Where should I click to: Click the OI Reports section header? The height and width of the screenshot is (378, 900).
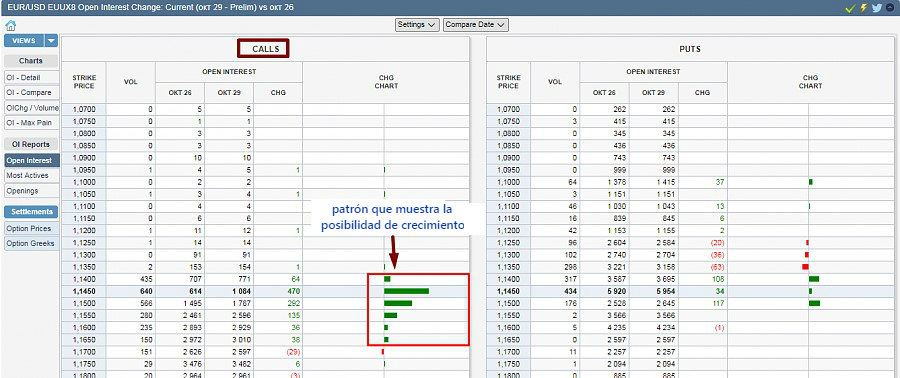click(31, 145)
